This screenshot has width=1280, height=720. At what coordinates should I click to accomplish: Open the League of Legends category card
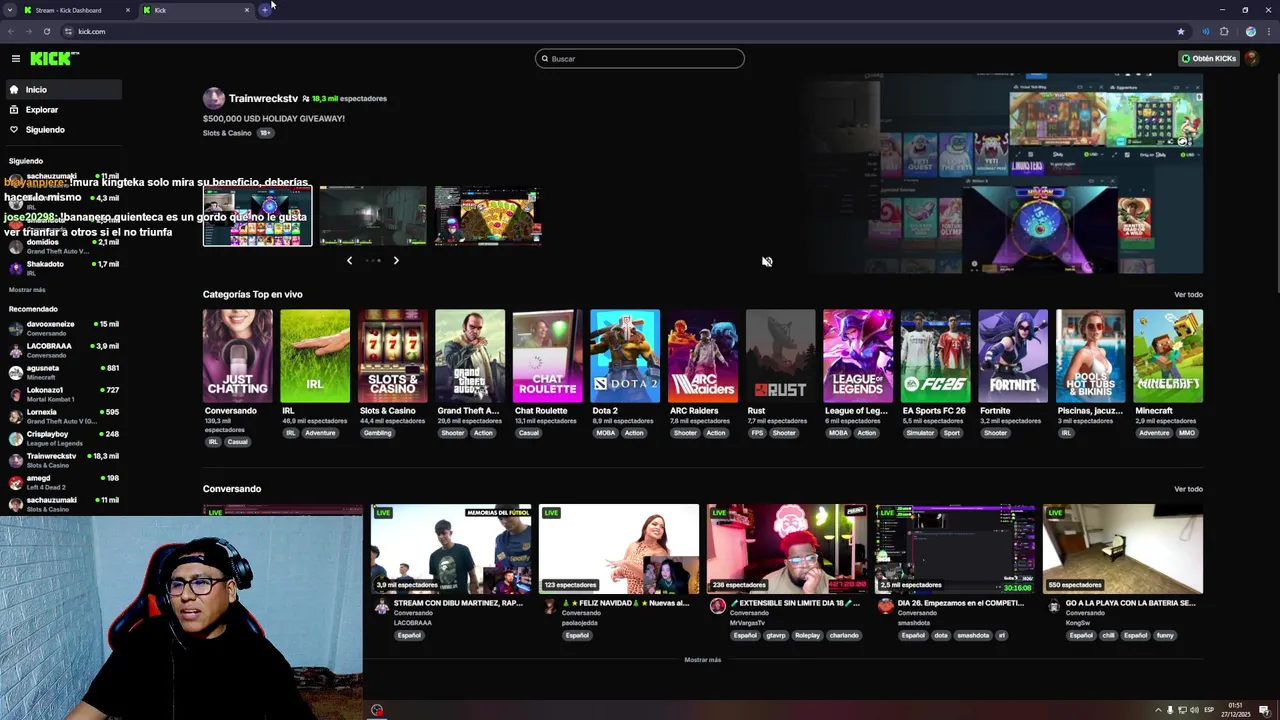click(x=858, y=356)
